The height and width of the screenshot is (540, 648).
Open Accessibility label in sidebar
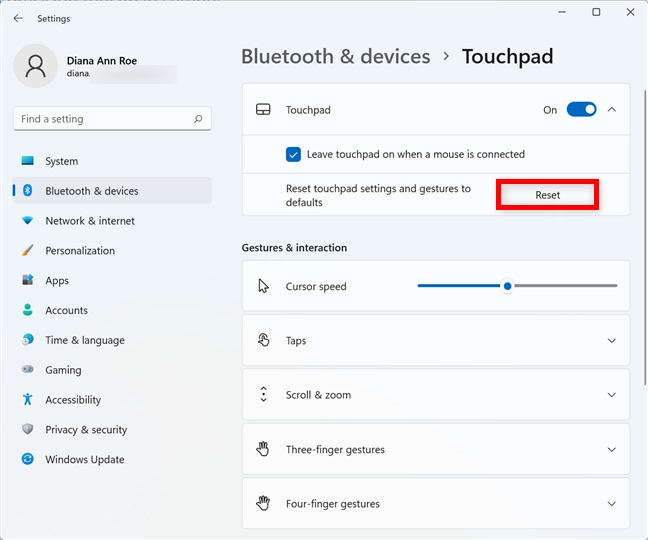73,400
